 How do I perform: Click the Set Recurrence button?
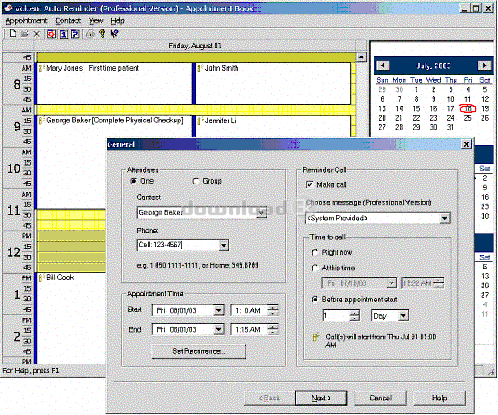pyautogui.click(x=199, y=351)
